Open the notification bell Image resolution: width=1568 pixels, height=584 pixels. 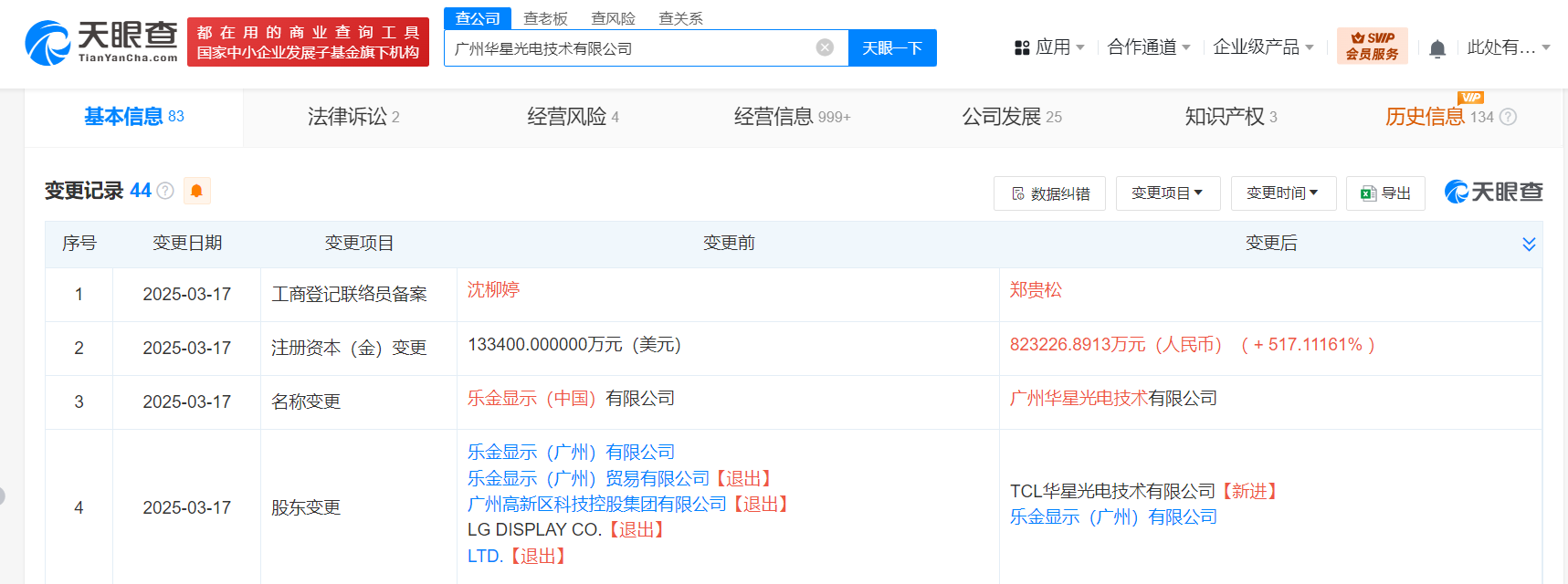tap(1437, 48)
